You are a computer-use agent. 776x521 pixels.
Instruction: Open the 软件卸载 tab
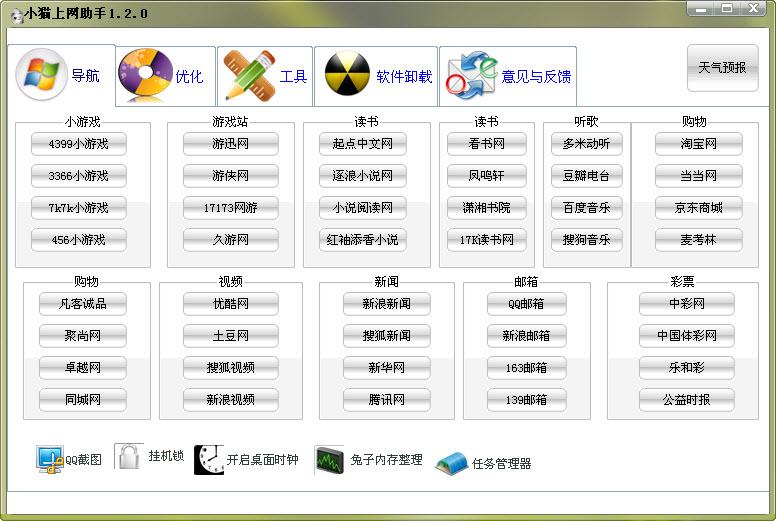[x=376, y=76]
